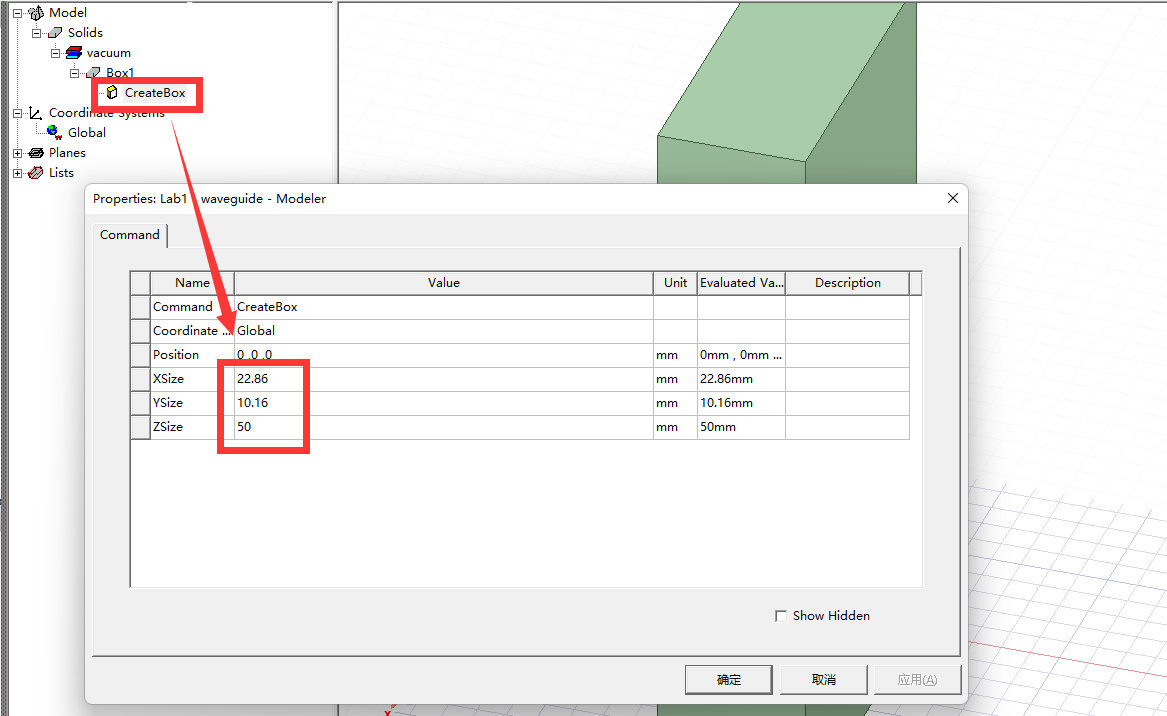Click the Evaluated Value column header
The height and width of the screenshot is (716, 1167).
coord(741,283)
